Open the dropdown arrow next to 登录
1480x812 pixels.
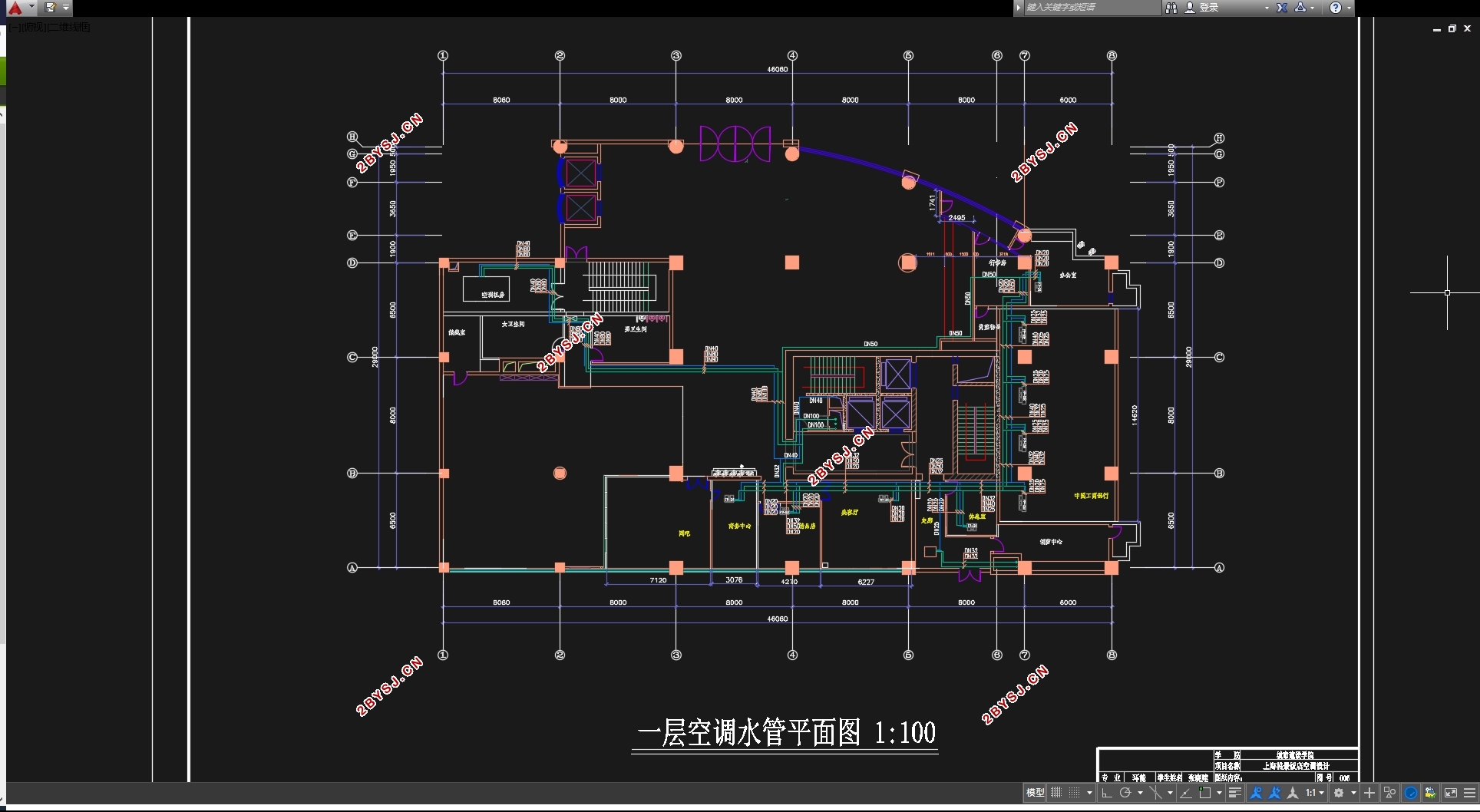pos(1267,8)
